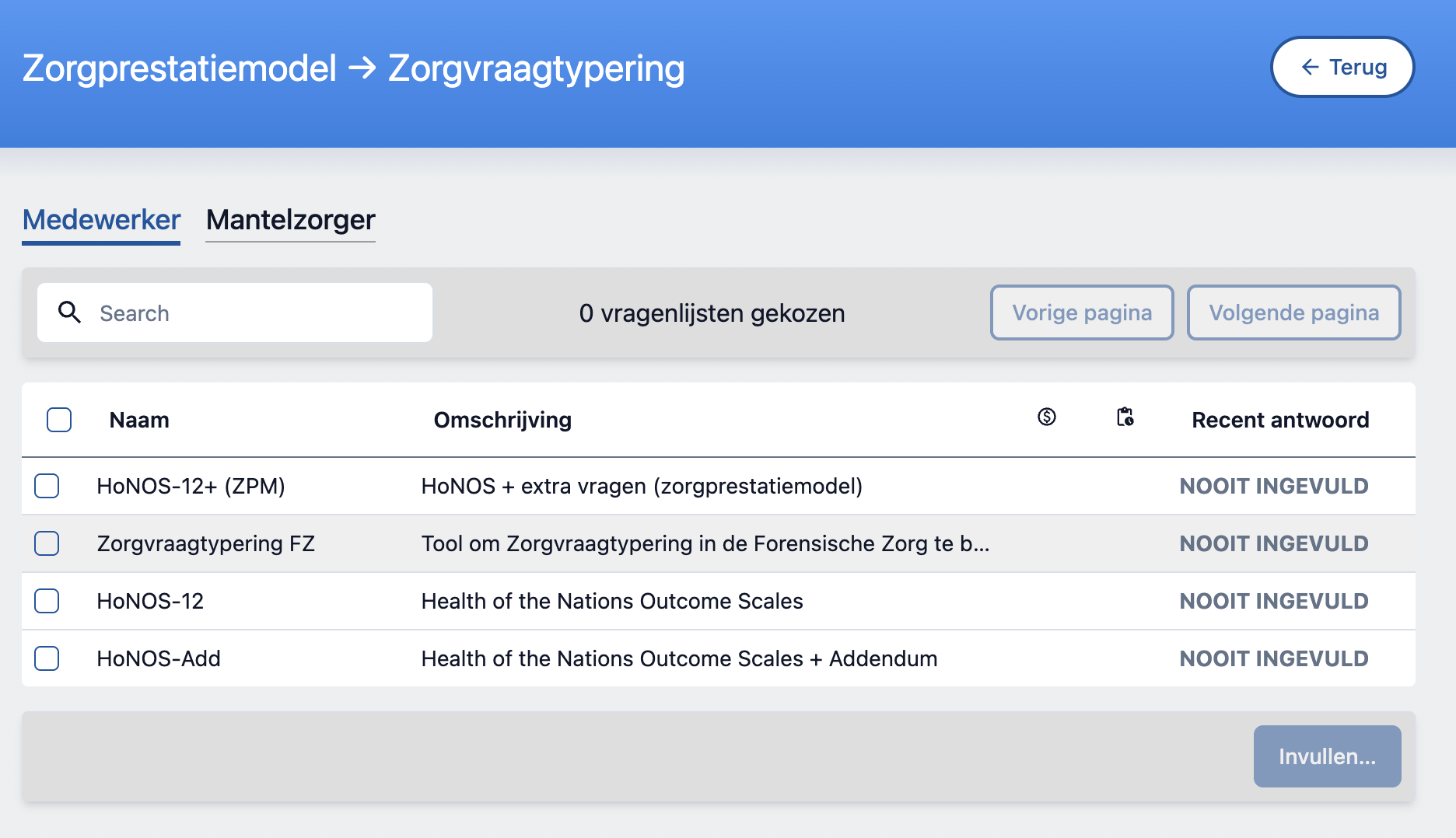Click the dollar coin column icon

[x=1047, y=417]
